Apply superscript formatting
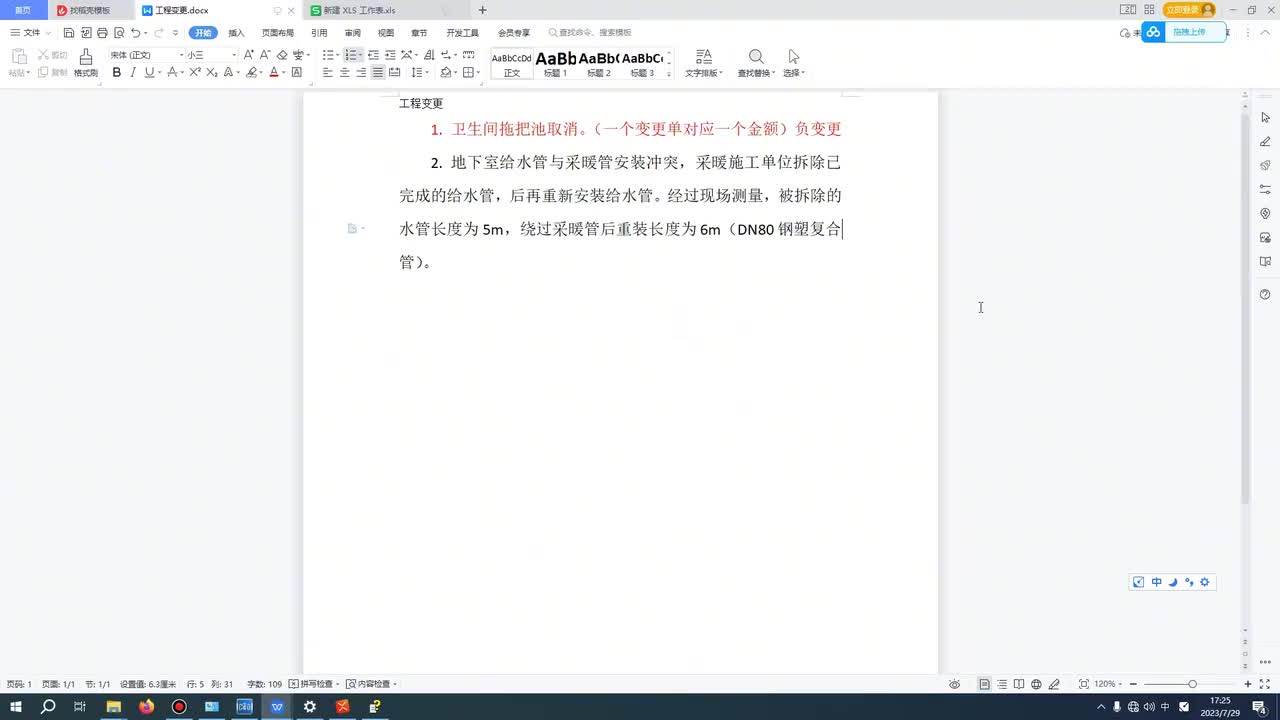Screen dimensions: 1280x720 (196, 73)
